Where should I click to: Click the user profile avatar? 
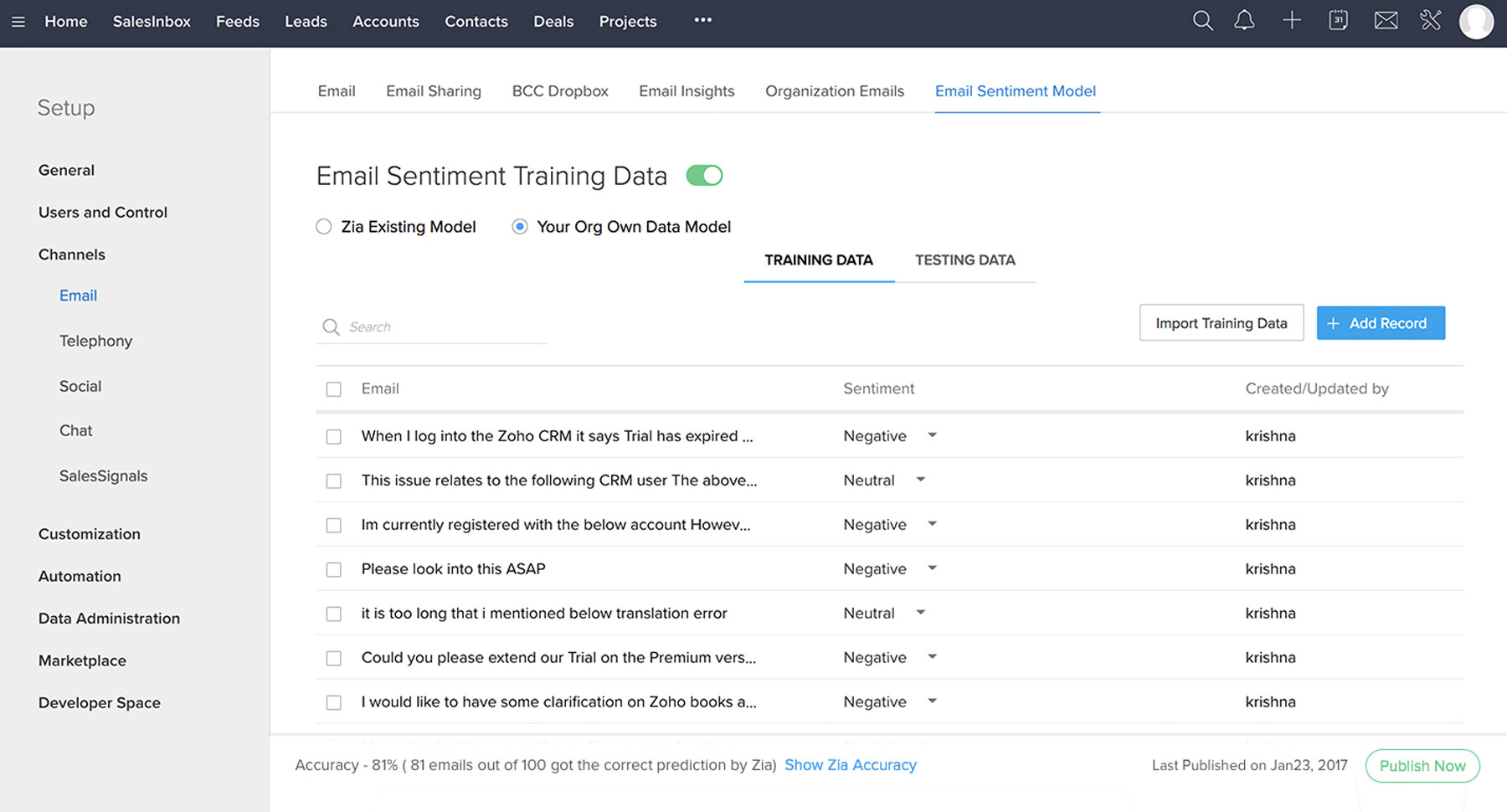click(x=1476, y=22)
